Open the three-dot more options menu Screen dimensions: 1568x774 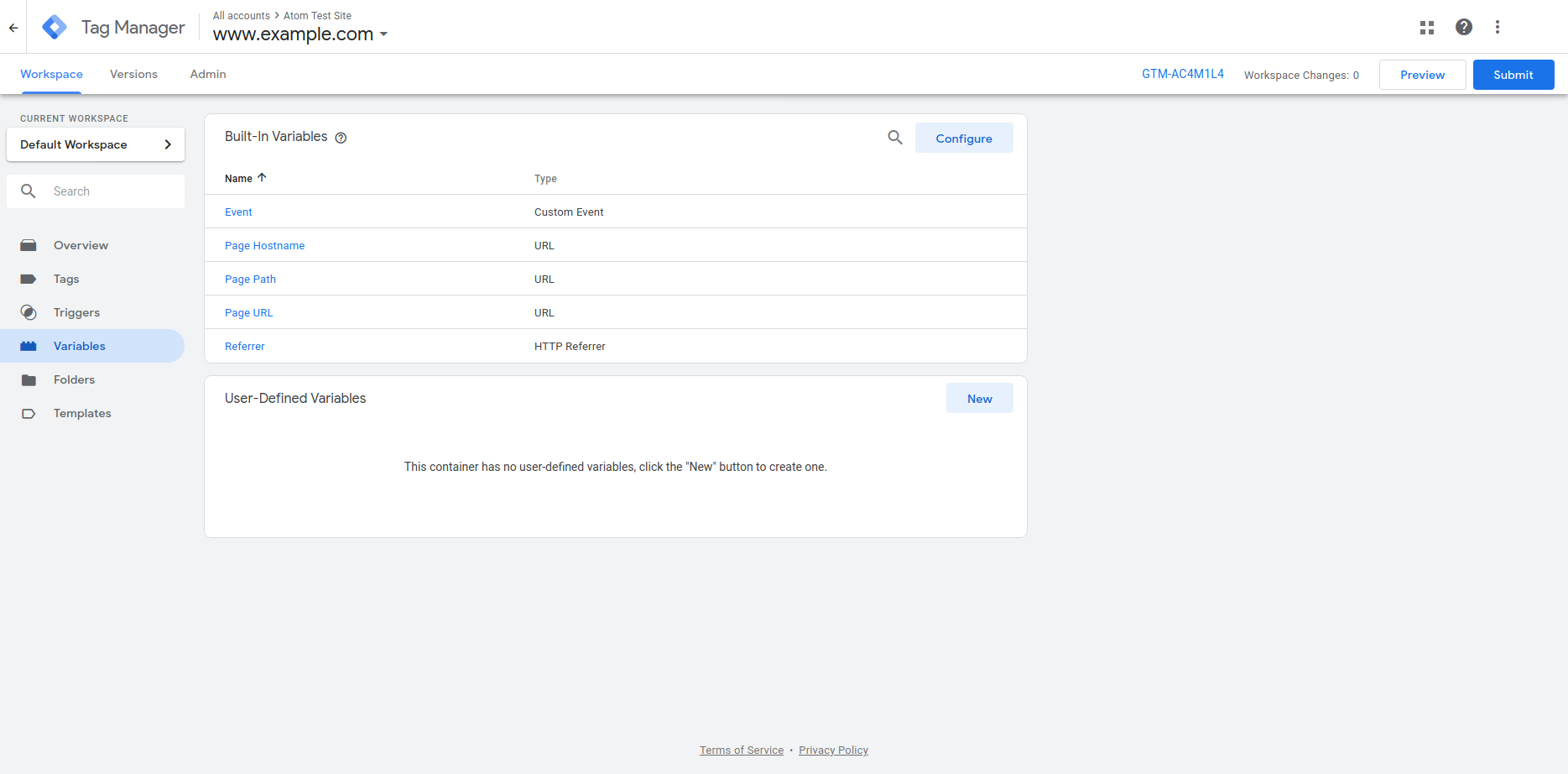tap(1497, 27)
